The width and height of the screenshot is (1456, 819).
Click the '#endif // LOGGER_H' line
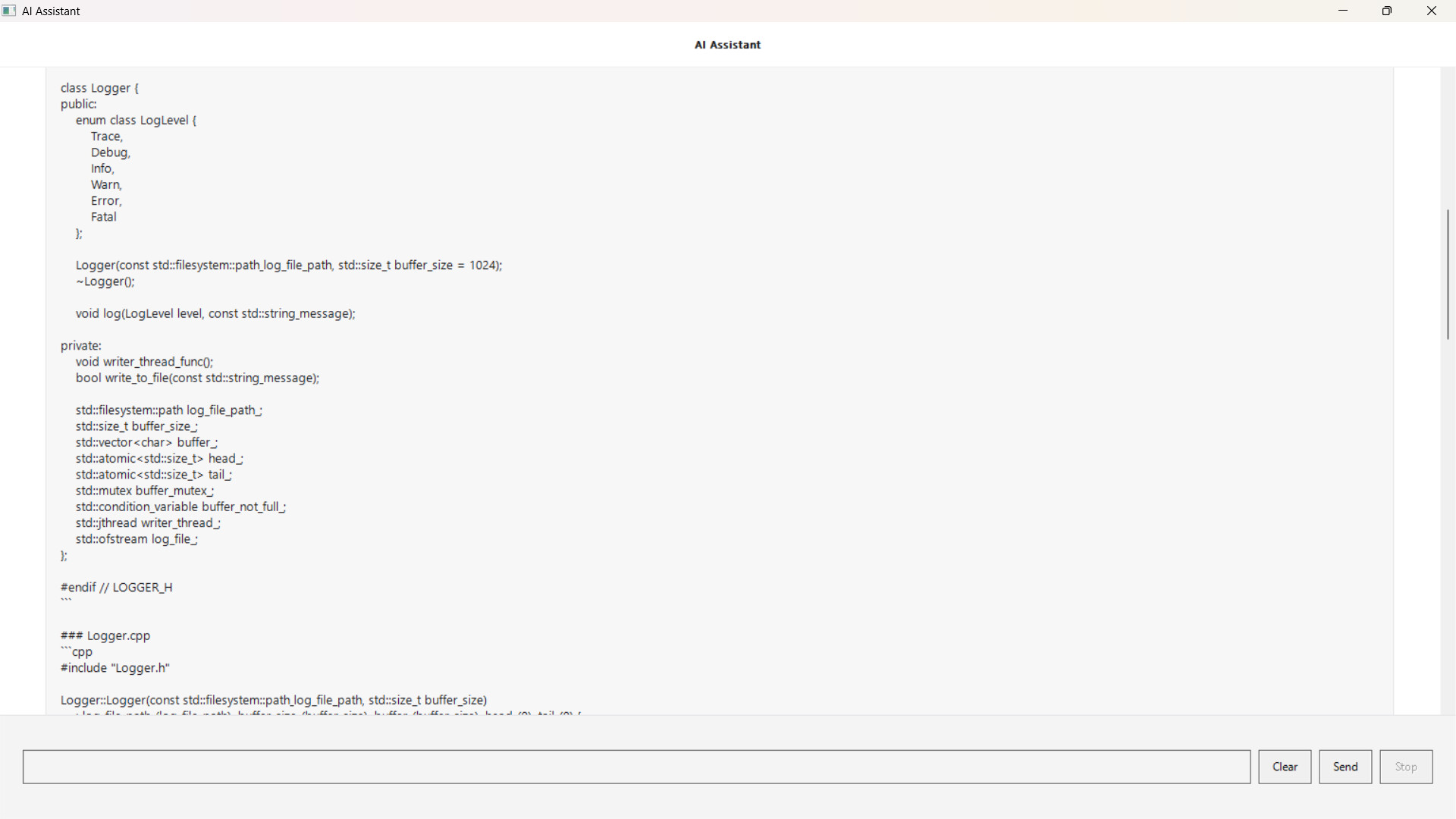pos(117,588)
